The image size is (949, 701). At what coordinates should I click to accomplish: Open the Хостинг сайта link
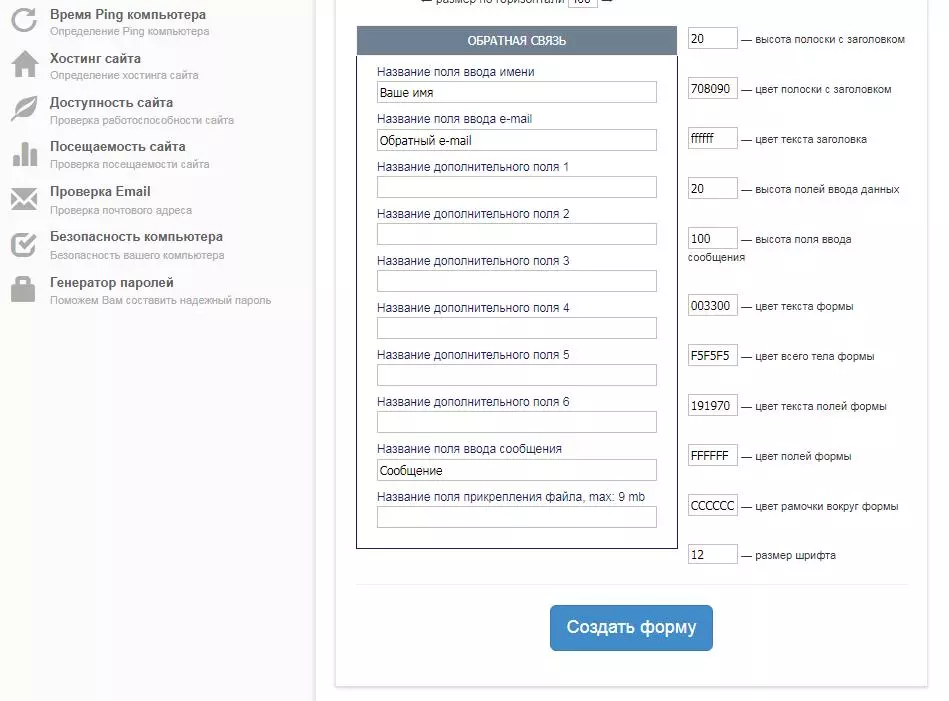95,59
